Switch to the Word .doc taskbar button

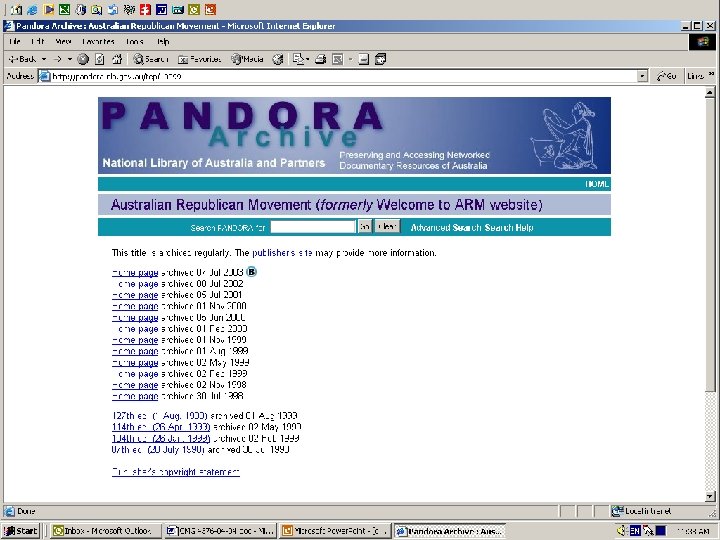(x=220, y=531)
